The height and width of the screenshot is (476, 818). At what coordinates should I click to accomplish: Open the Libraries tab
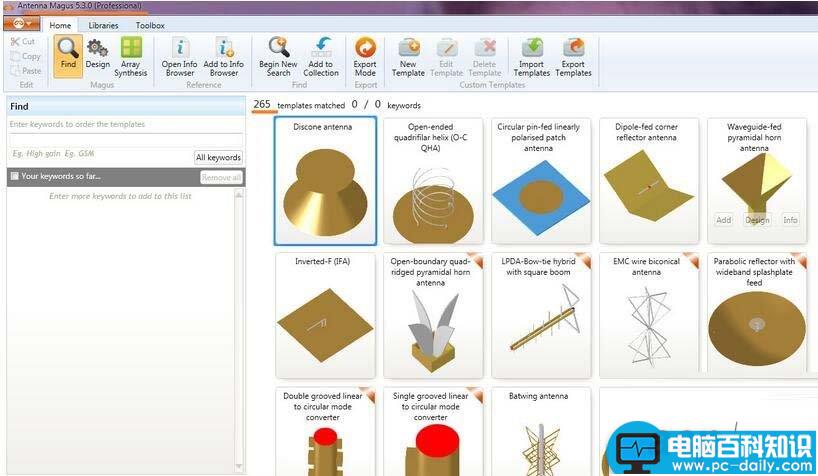pos(103,25)
